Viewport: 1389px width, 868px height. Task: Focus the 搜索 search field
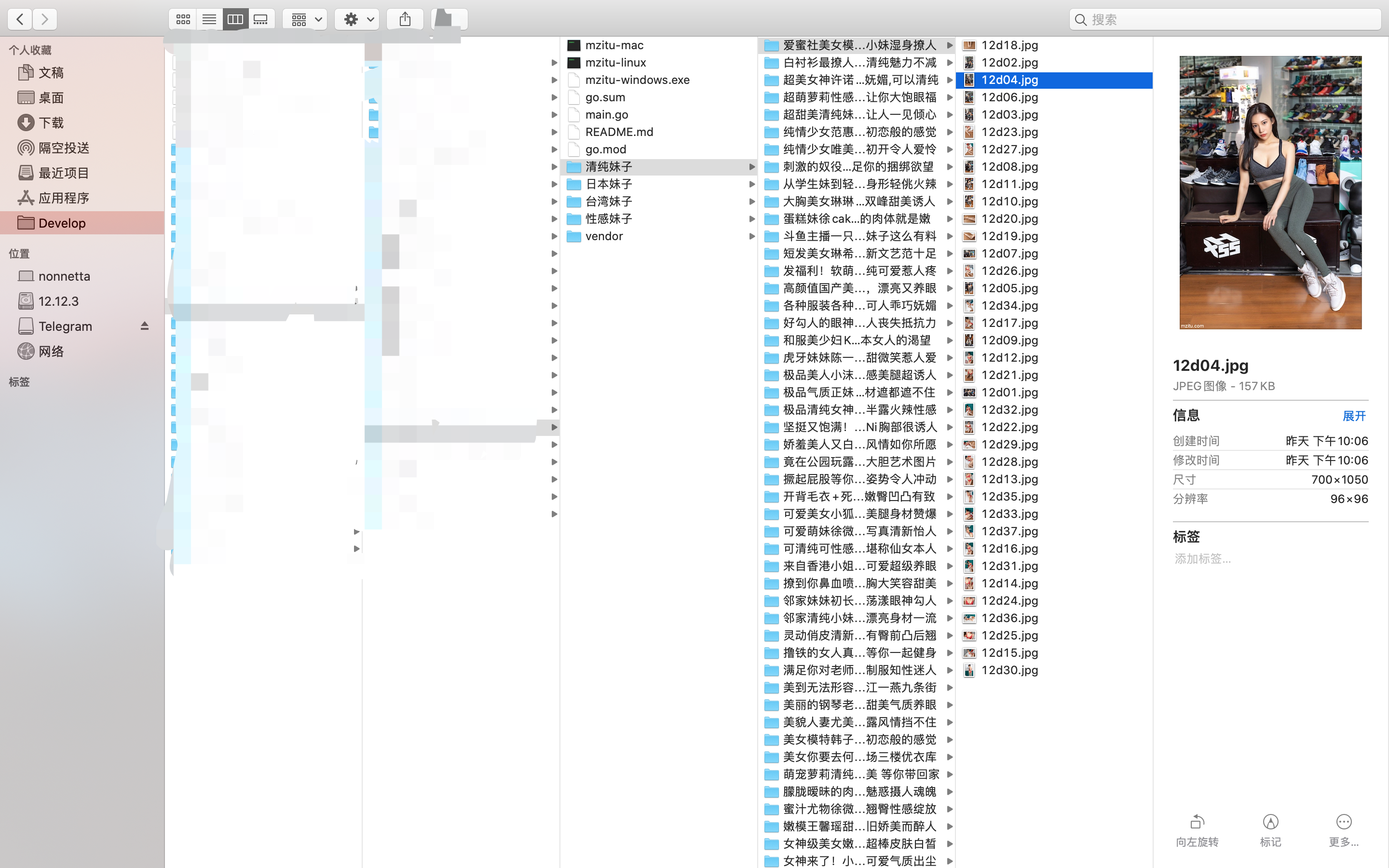[x=1225, y=19]
